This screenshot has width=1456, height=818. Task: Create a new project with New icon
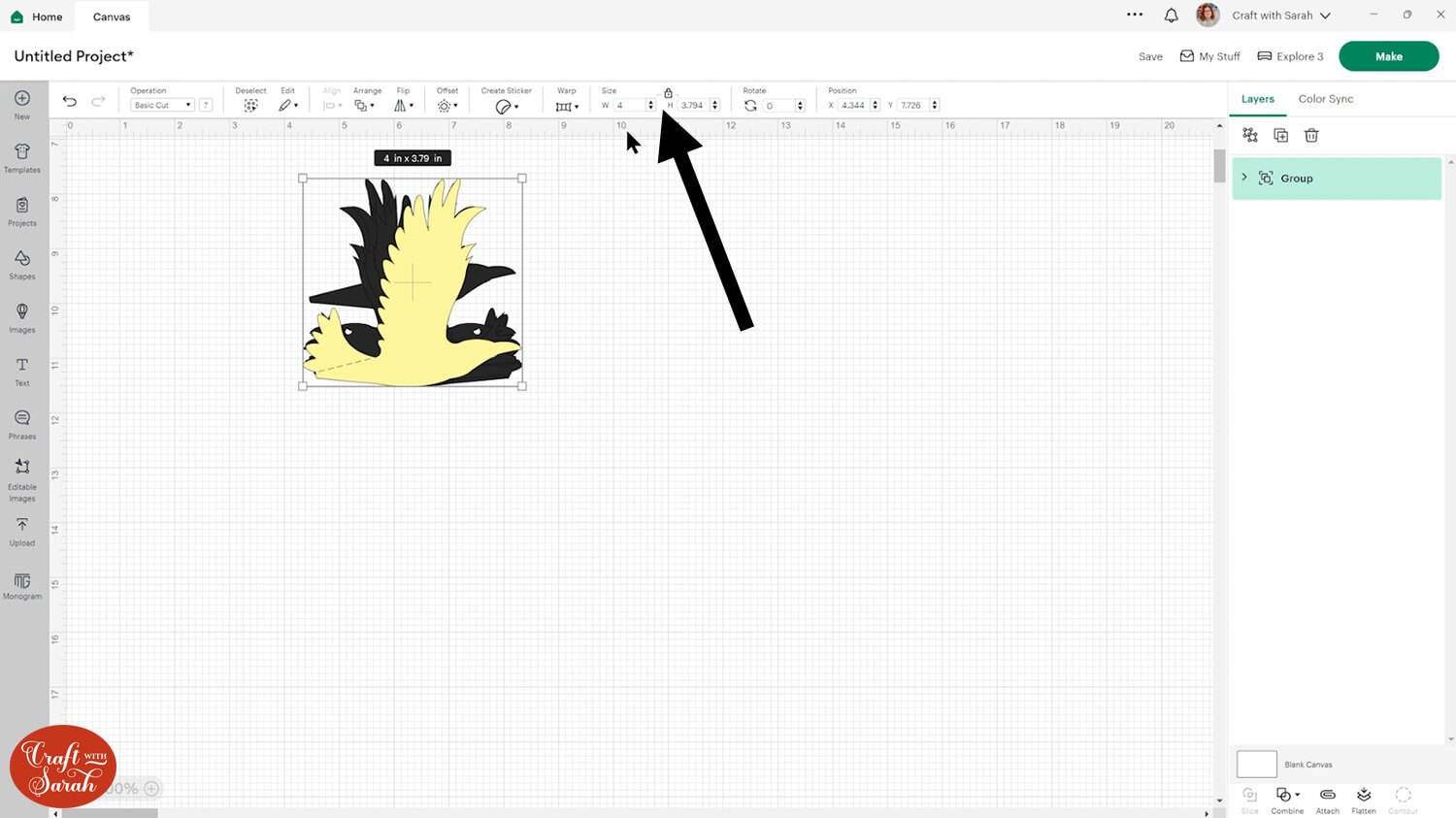[x=22, y=104]
